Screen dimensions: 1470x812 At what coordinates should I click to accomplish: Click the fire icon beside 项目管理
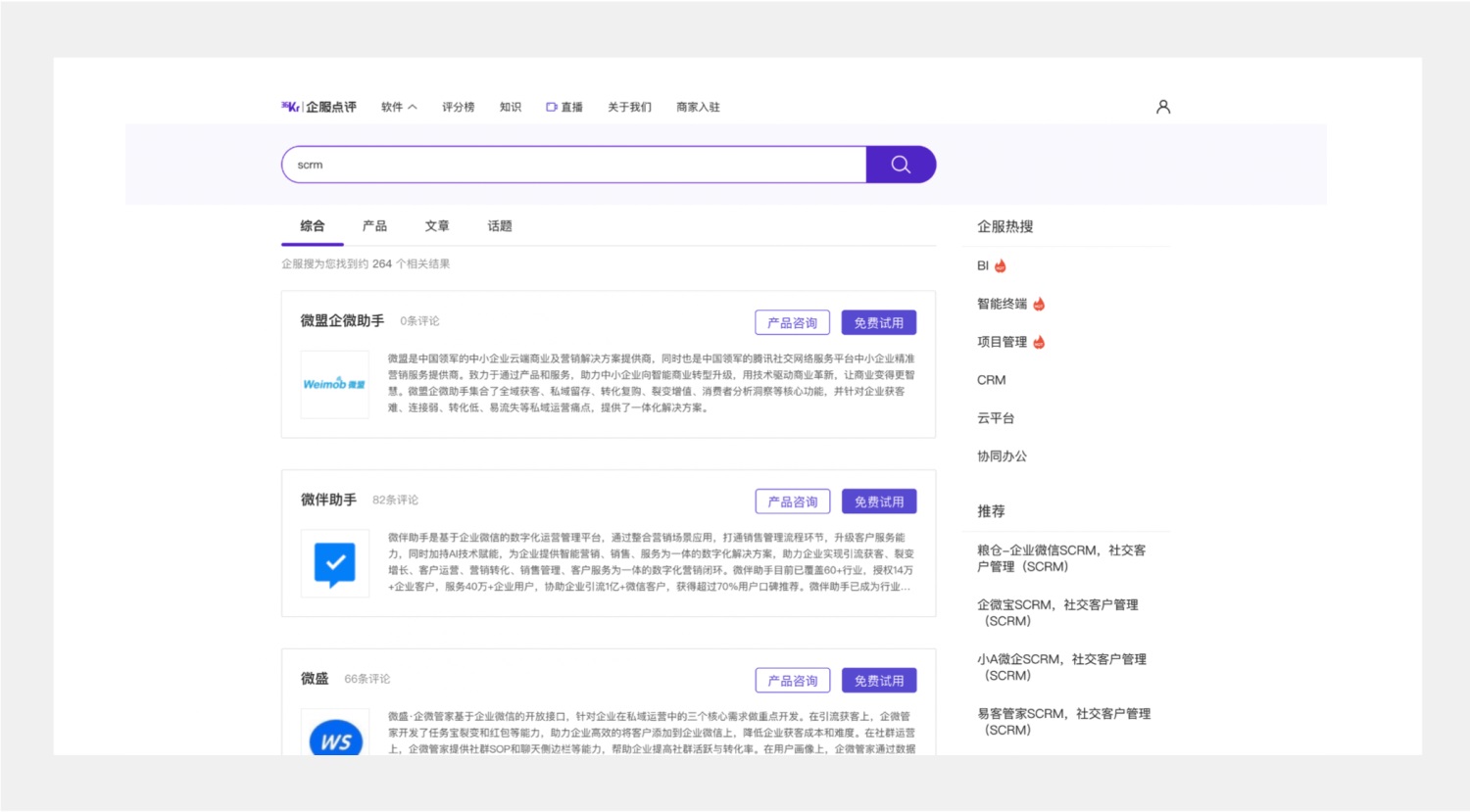pos(1039,342)
